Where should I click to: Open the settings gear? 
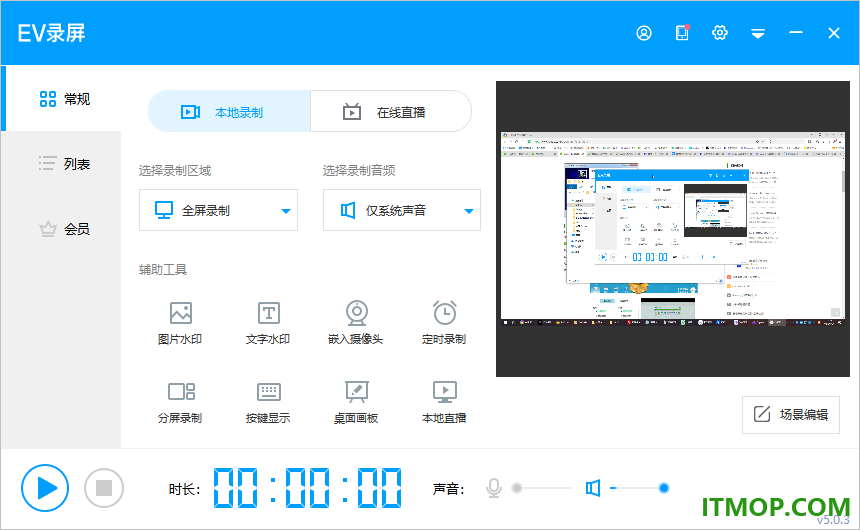[x=720, y=33]
